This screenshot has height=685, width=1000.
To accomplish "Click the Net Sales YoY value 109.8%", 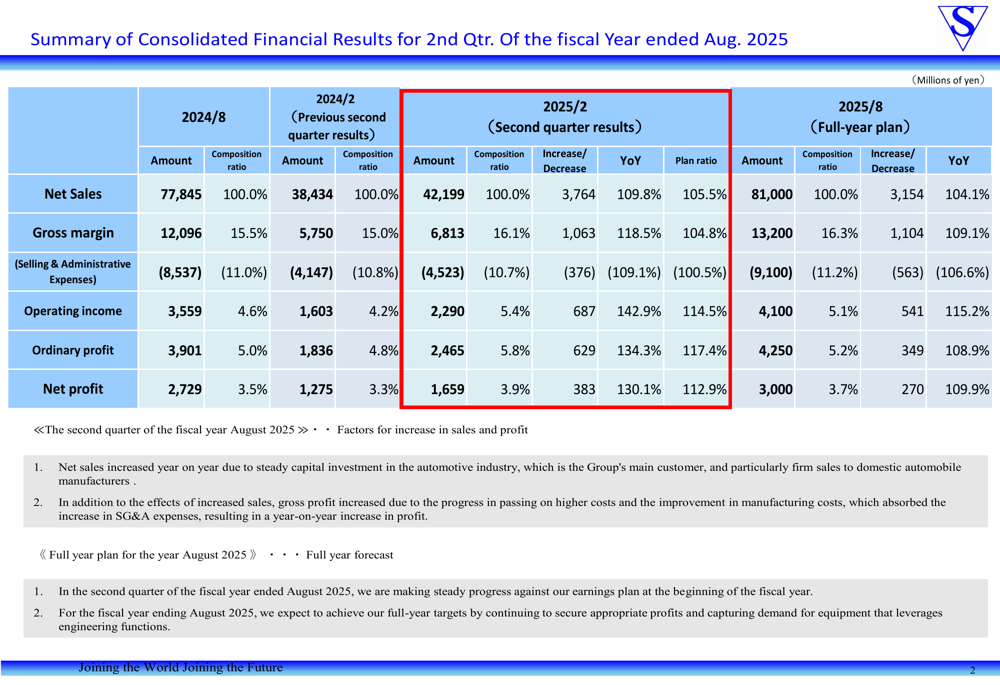I will 638,194.
